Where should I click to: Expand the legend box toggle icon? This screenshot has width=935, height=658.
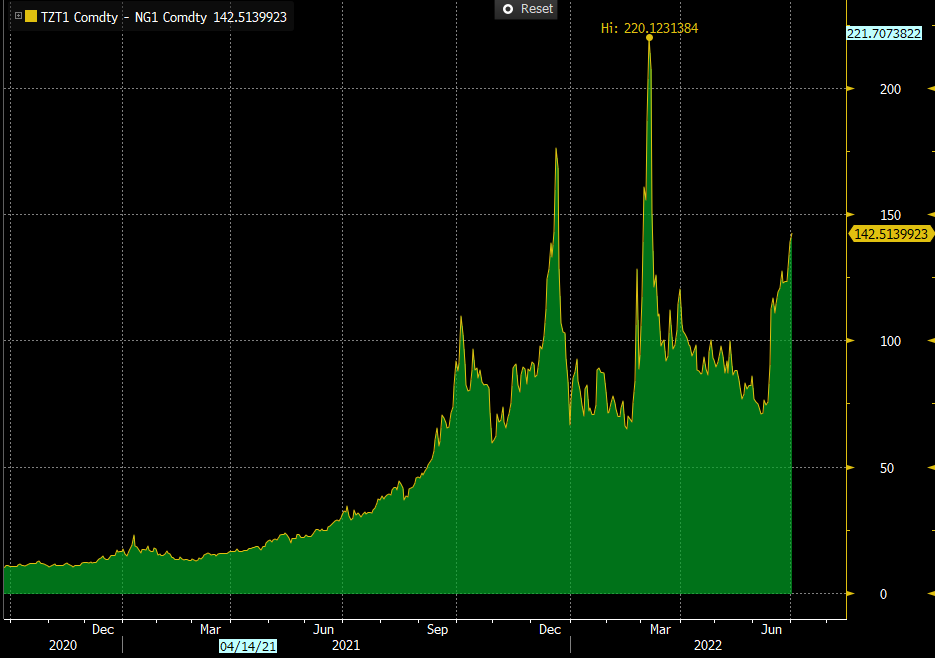[x=18, y=16]
